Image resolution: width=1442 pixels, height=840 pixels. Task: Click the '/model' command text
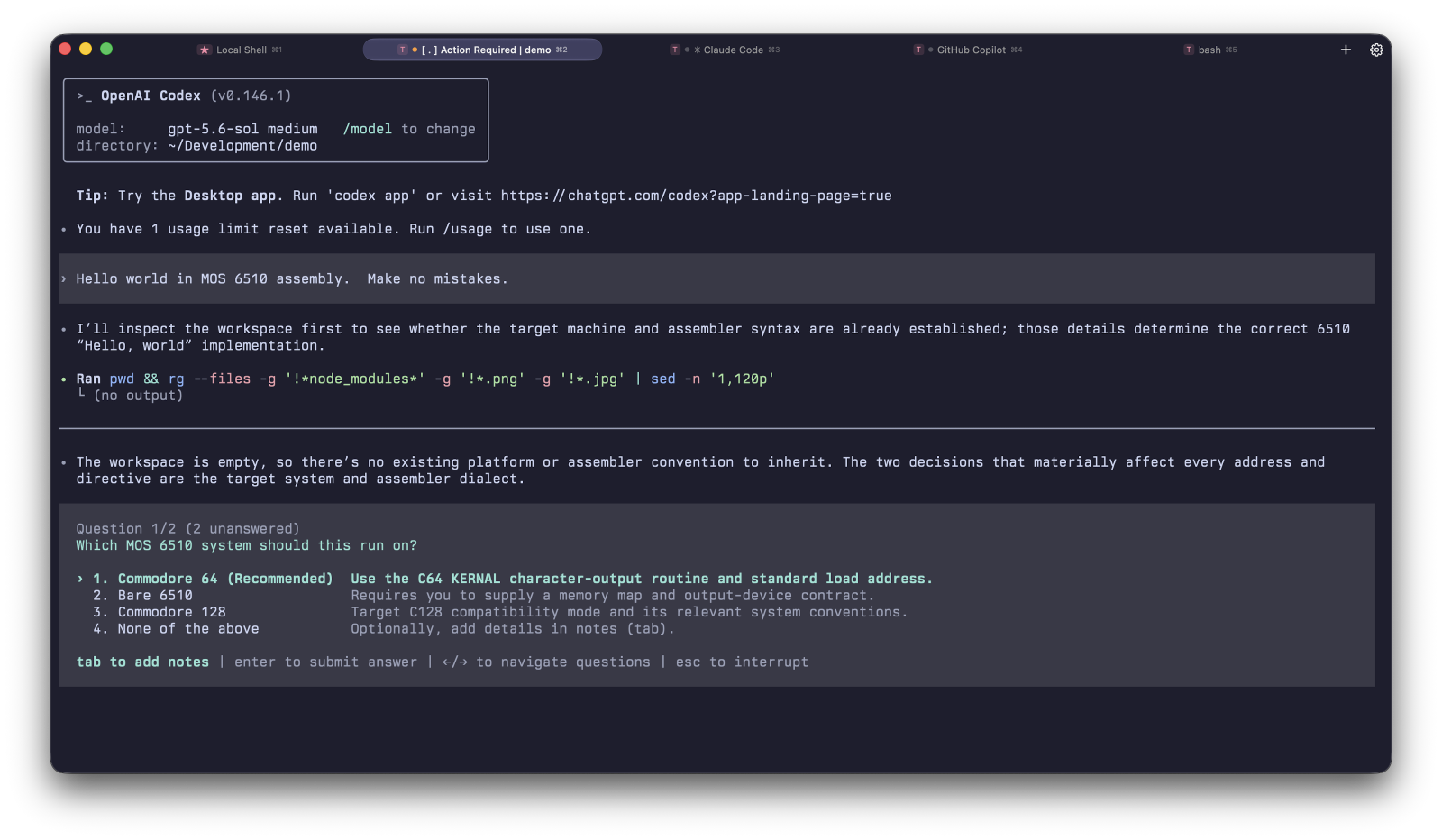(x=368, y=129)
